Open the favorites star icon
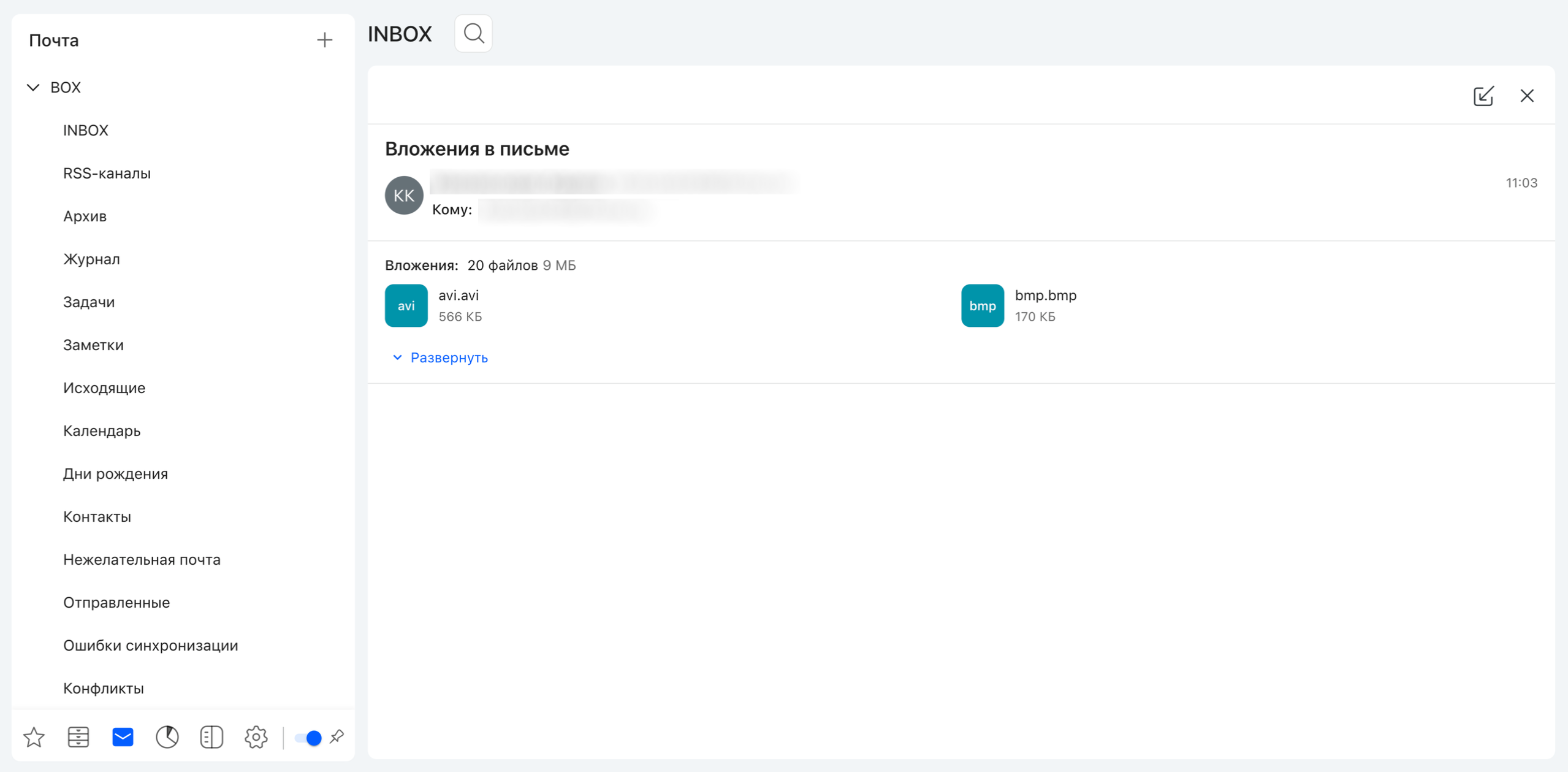Image resolution: width=1568 pixels, height=772 pixels. click(34, 737)
